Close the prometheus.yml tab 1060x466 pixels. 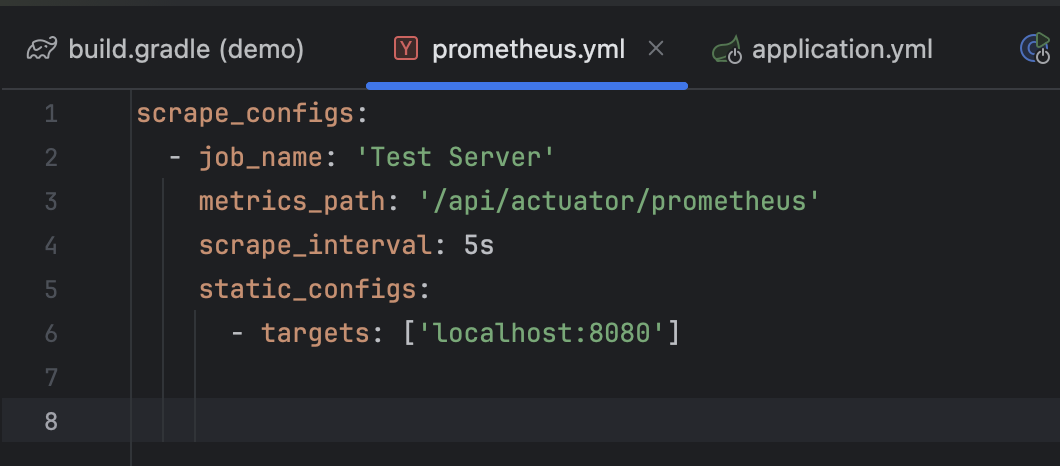tap(656, 49)
